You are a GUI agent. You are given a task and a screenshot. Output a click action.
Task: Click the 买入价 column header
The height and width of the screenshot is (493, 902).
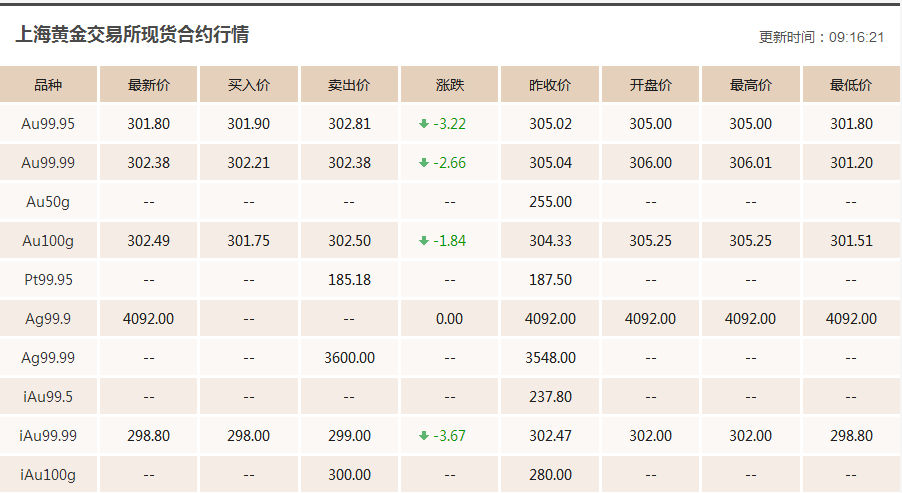click(249, 85)
